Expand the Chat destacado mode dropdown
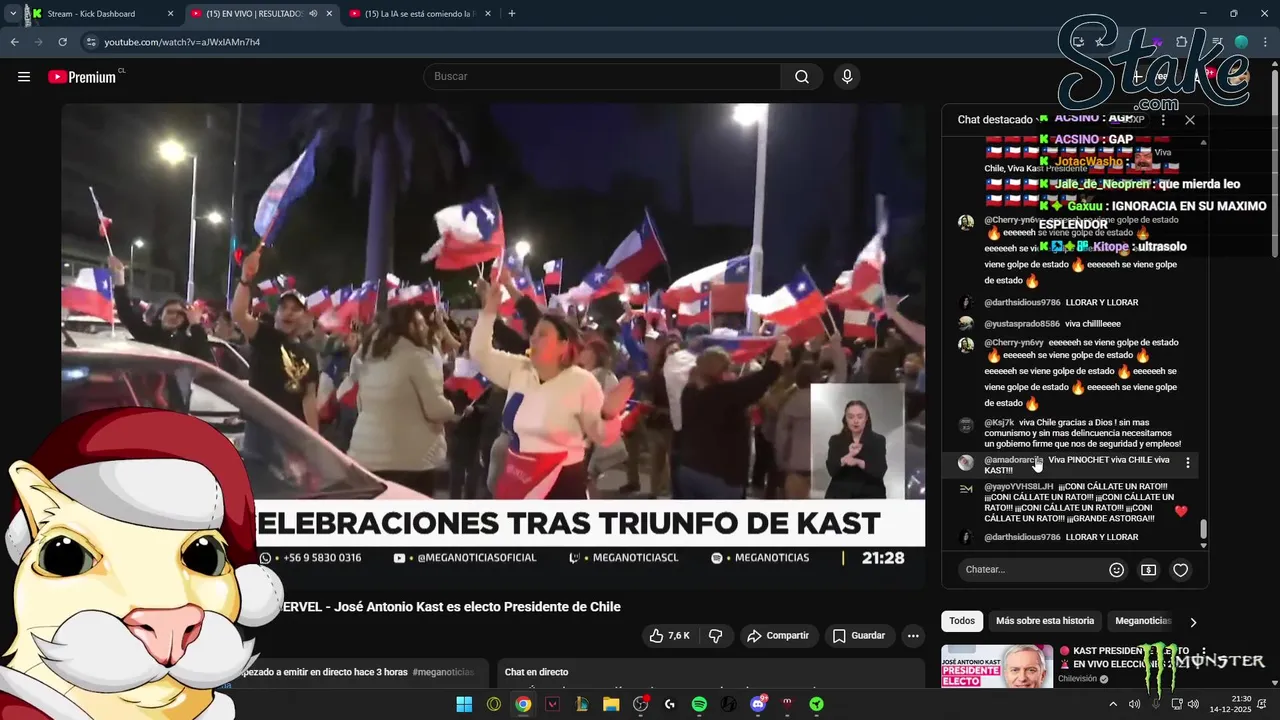 [x=1000, y=120]
